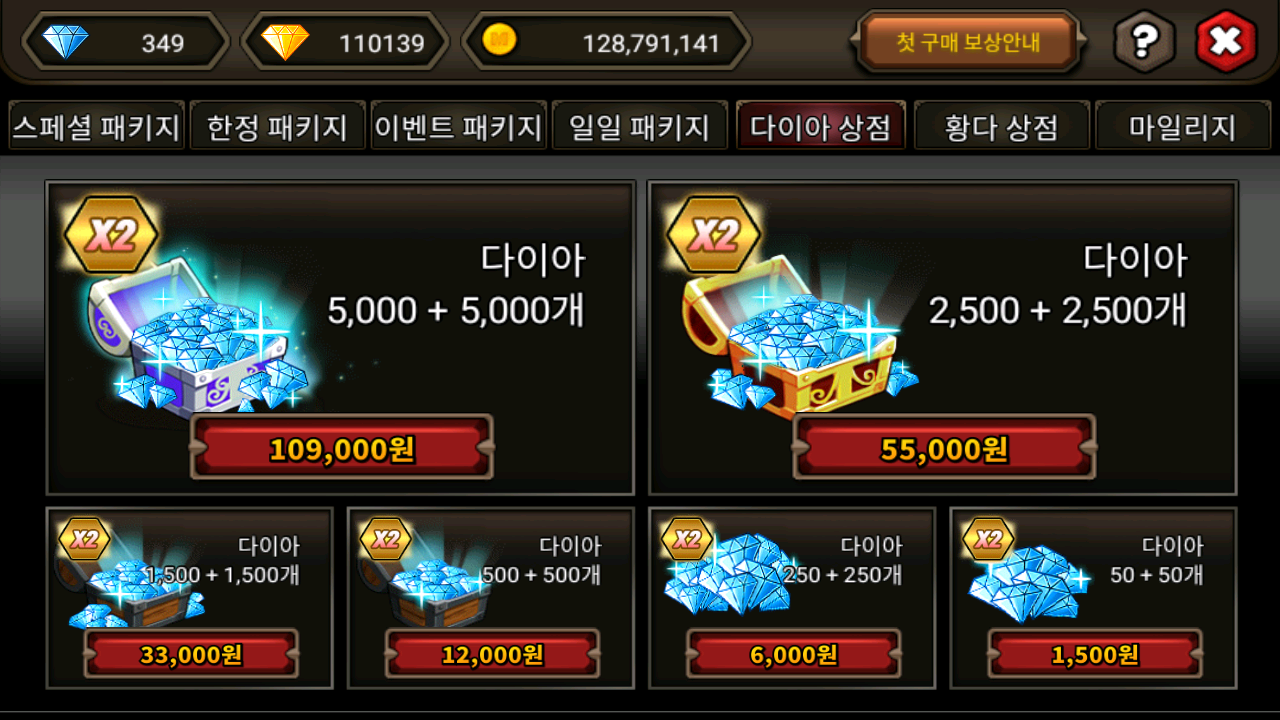This screenshot has height=720, width=1280.
Task: Tap the blue diamond currency icon
Action: (x=65, y=42)
